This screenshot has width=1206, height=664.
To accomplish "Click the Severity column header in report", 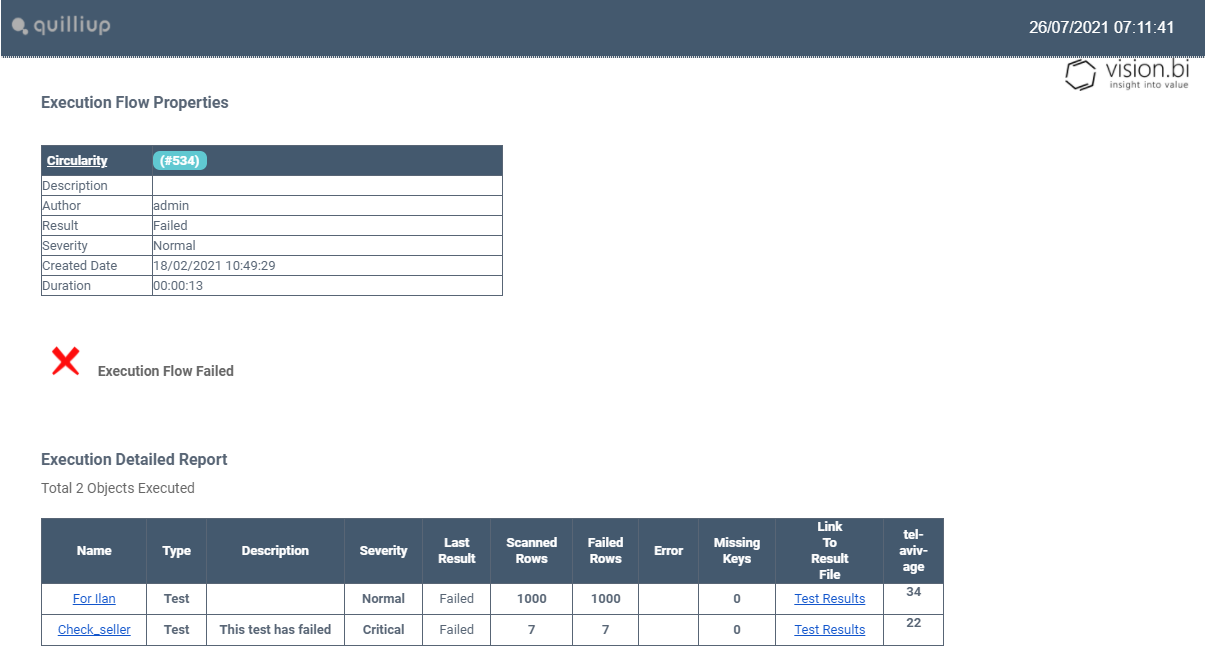I will tap(383, 551).
